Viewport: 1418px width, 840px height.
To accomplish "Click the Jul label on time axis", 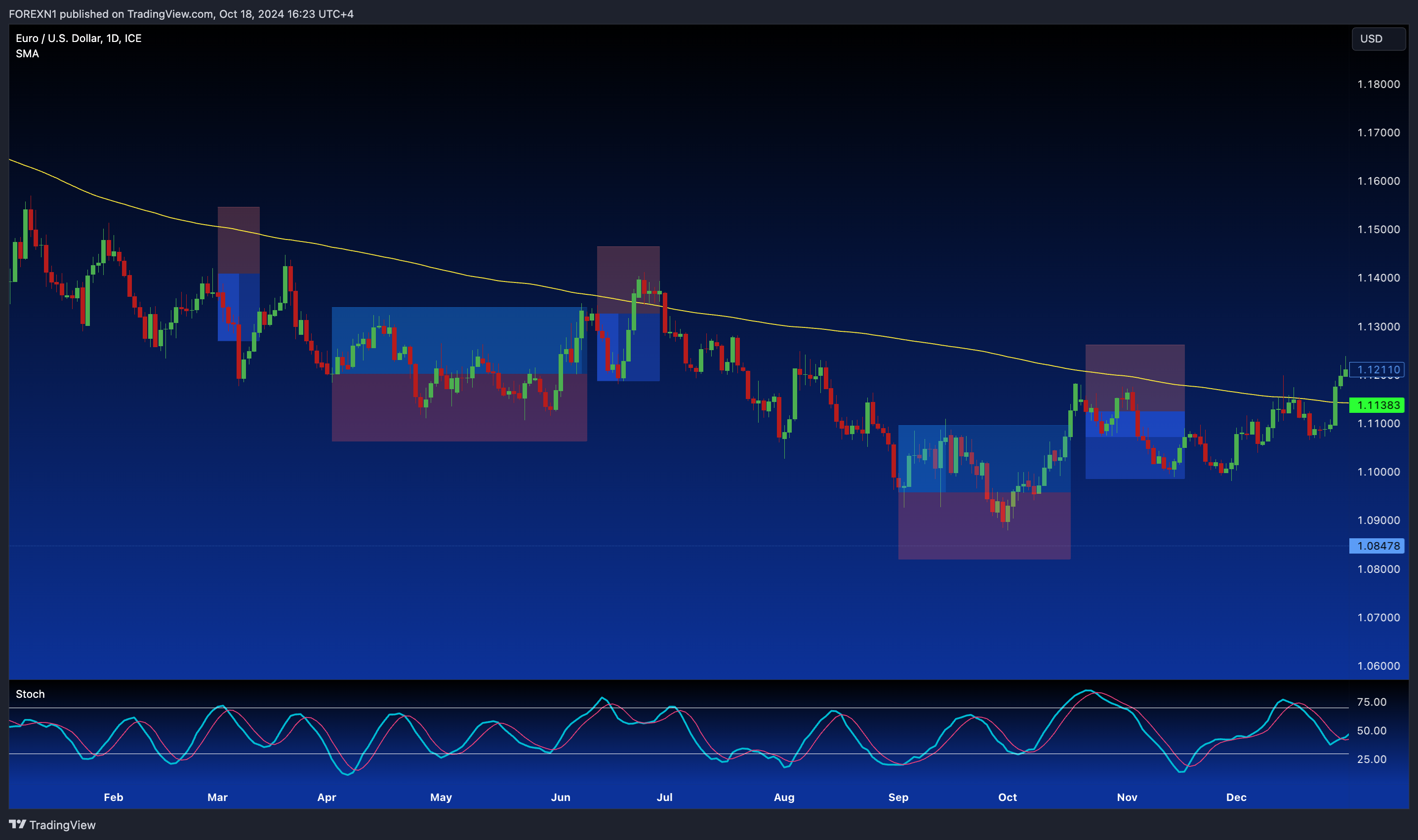I will point(665,797).
